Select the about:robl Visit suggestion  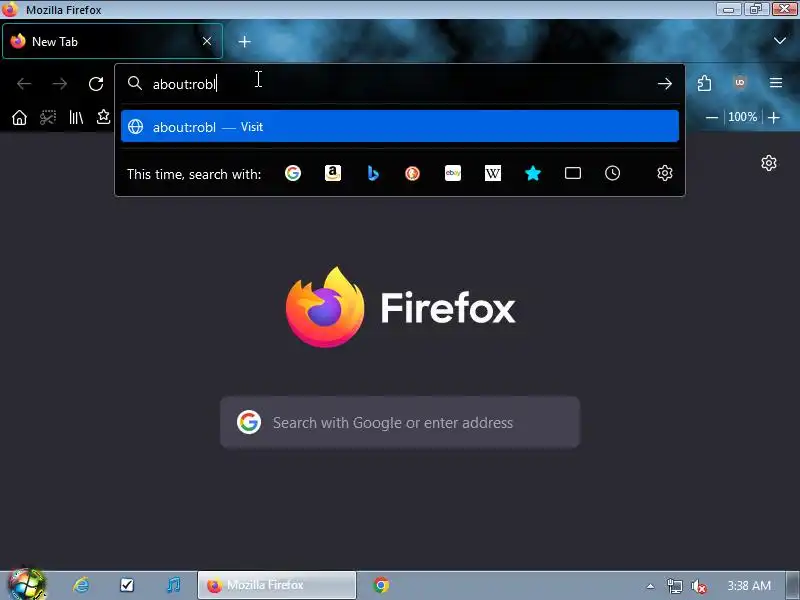tap(400, 127)
